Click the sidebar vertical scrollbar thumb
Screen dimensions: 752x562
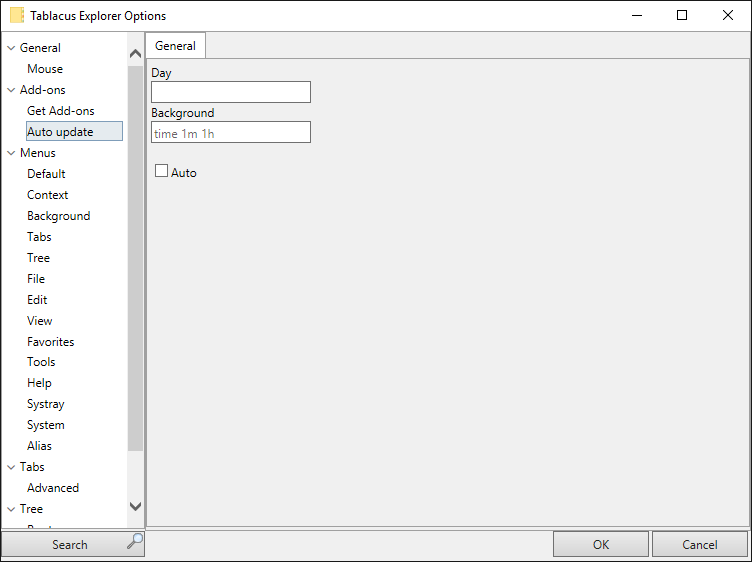click(136, 259)
